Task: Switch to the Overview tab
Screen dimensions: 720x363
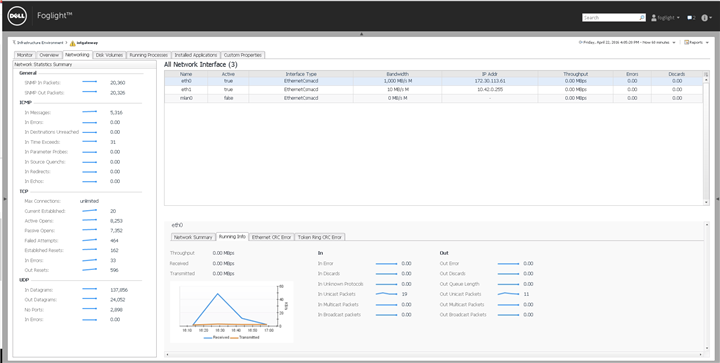Action: pyautogui.click(x=49, y=55)
